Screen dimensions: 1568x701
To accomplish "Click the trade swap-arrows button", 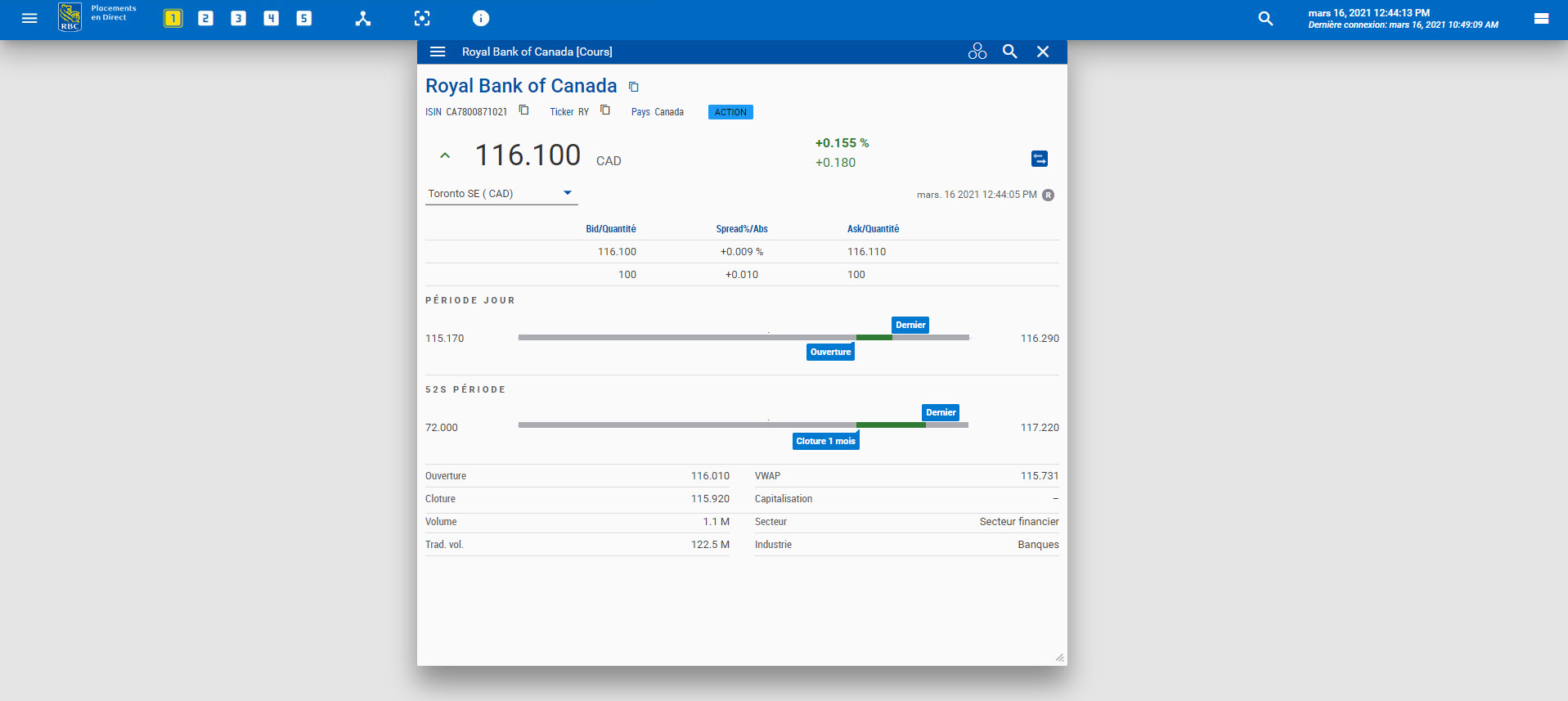I will (x=1040, y=159).
